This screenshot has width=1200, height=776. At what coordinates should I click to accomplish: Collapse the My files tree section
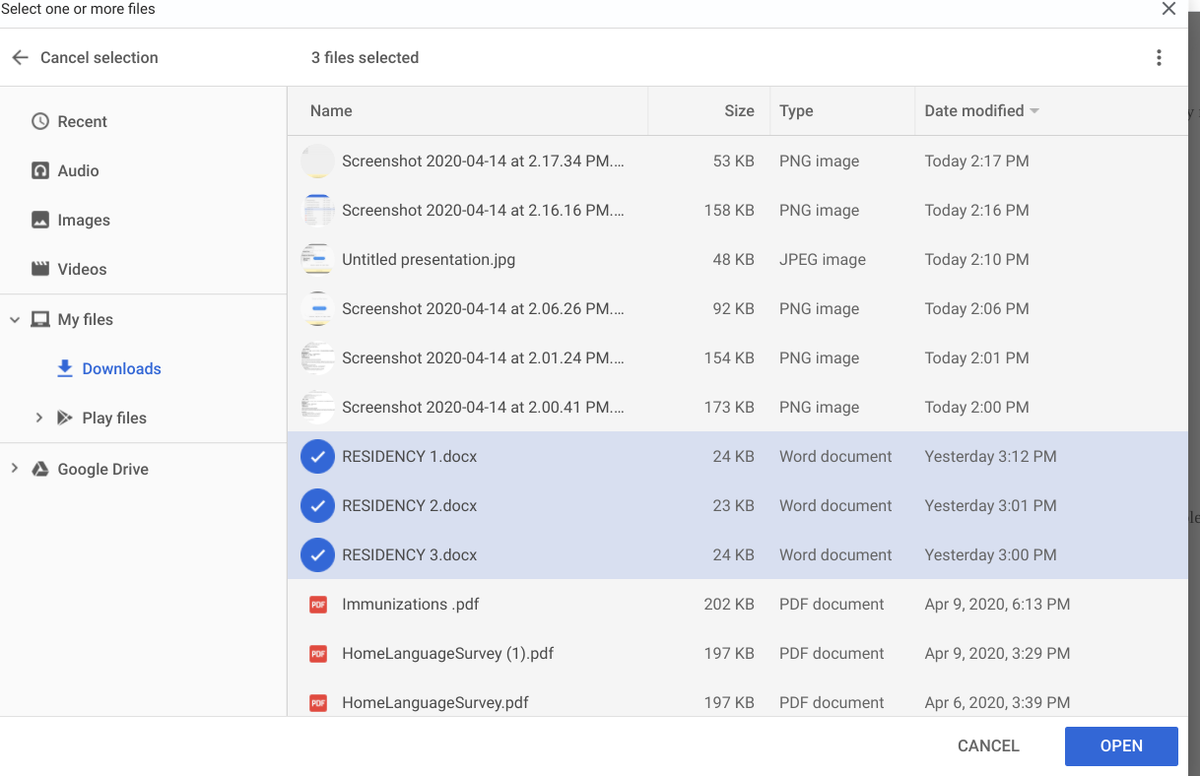(x=14, y=319)
